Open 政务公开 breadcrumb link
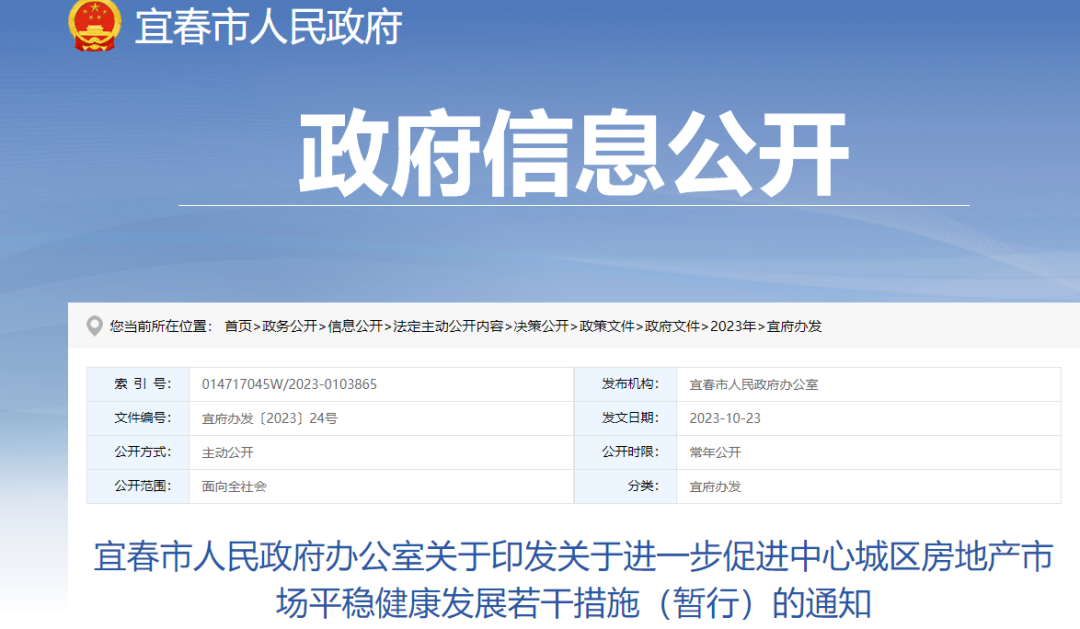Image resolution: width=1080 pixels, height=629 pixels. [289, 326]
